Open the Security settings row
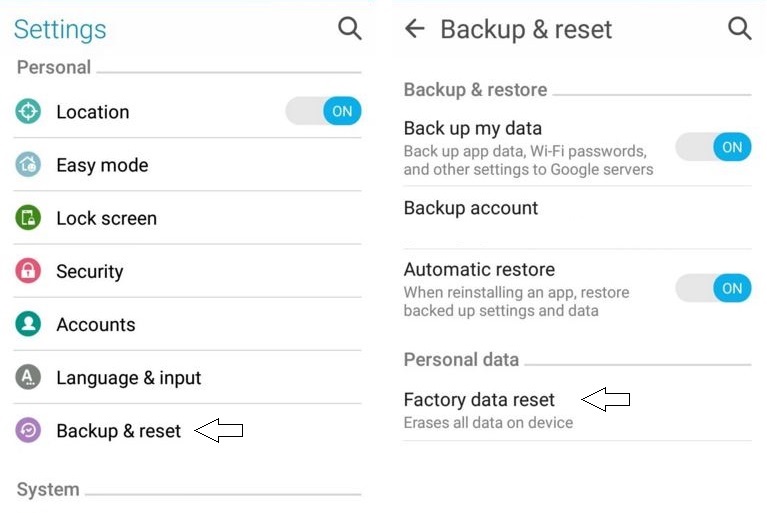Image resolution: width=767 pixels, height=513 pixels. pos(187,271)
